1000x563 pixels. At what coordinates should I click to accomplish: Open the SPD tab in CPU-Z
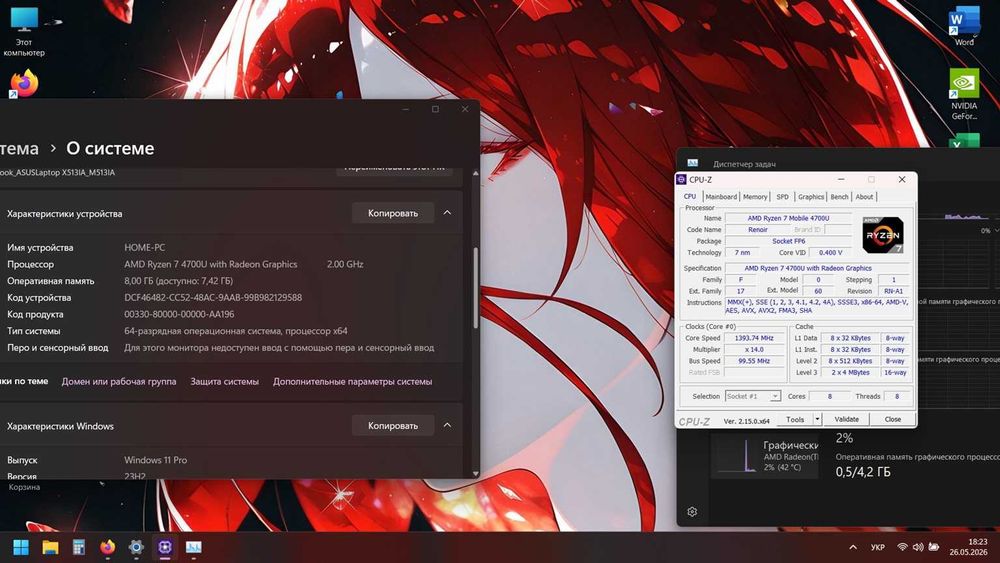[783, 196]
